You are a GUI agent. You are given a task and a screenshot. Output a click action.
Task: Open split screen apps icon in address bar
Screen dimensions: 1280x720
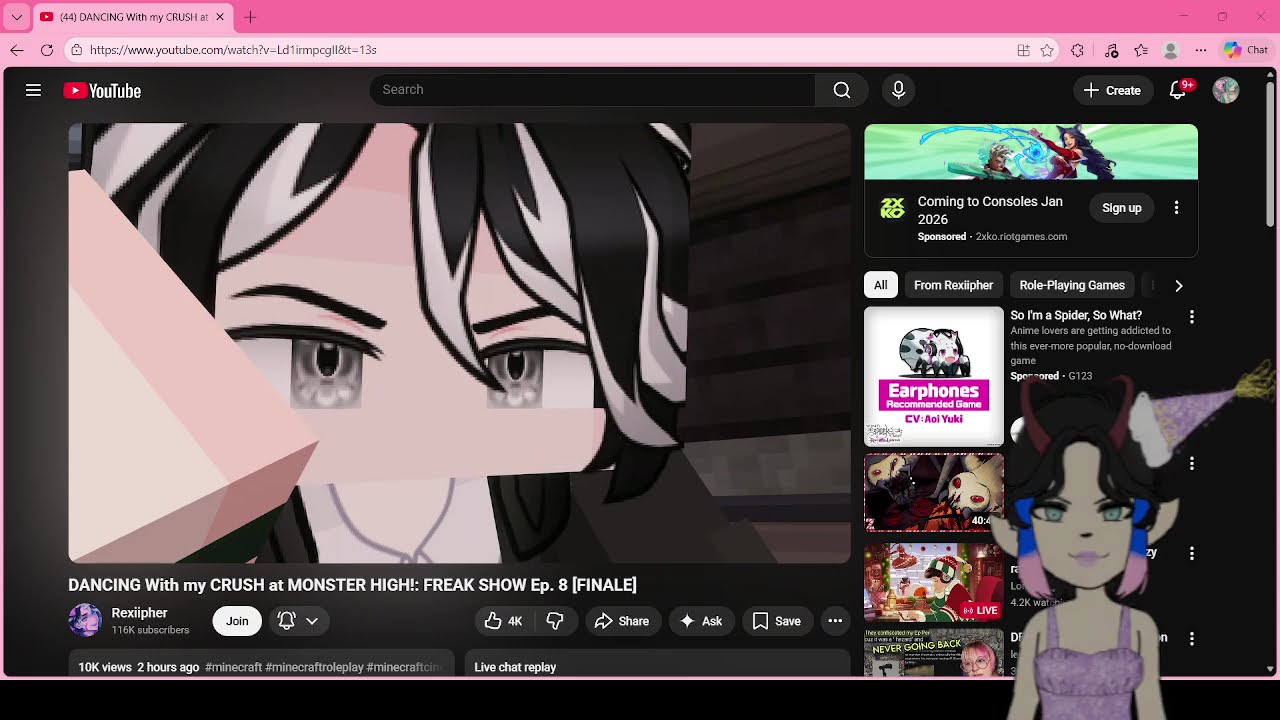click(x=1023, y=50)
